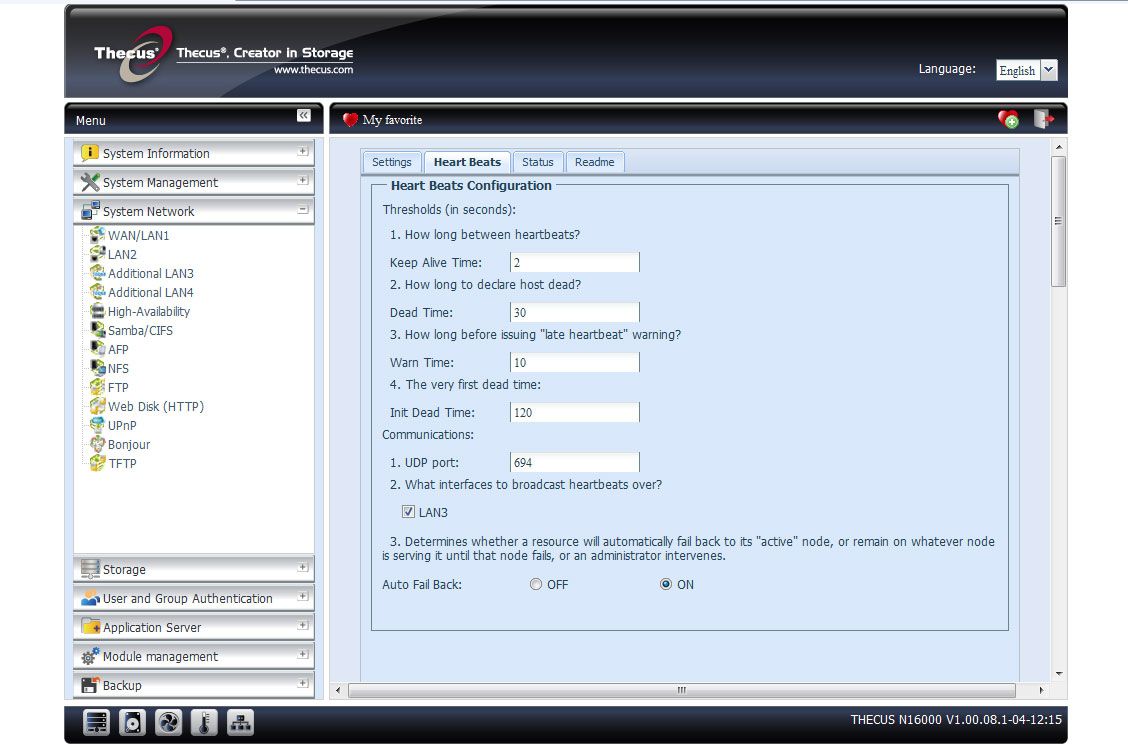This screenshot has width=1128, height=752.
Task: Click the Backup icon
Action: click(90, 685)
